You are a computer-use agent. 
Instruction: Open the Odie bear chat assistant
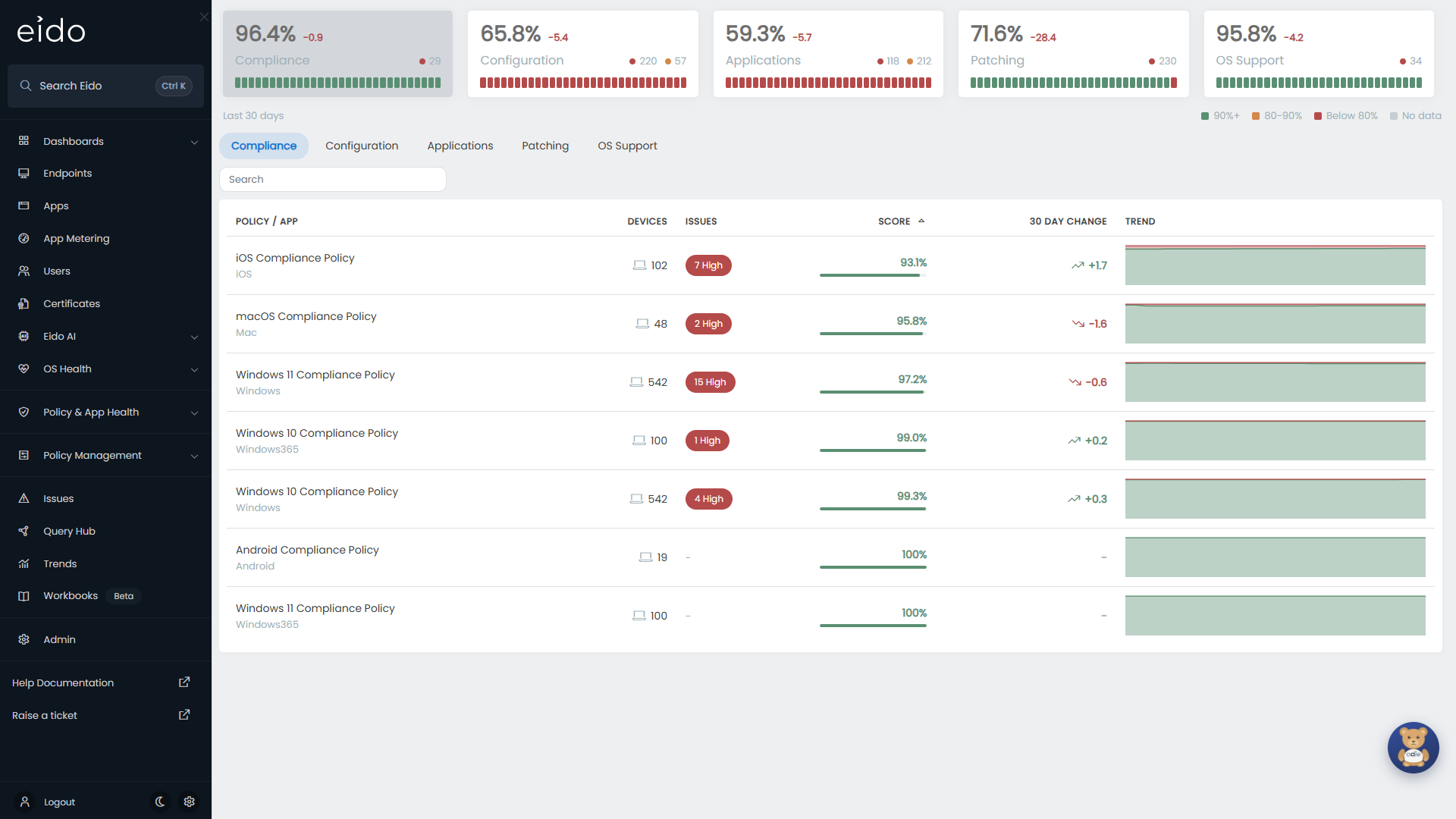pyautogui.click(x=1413, y=747)
